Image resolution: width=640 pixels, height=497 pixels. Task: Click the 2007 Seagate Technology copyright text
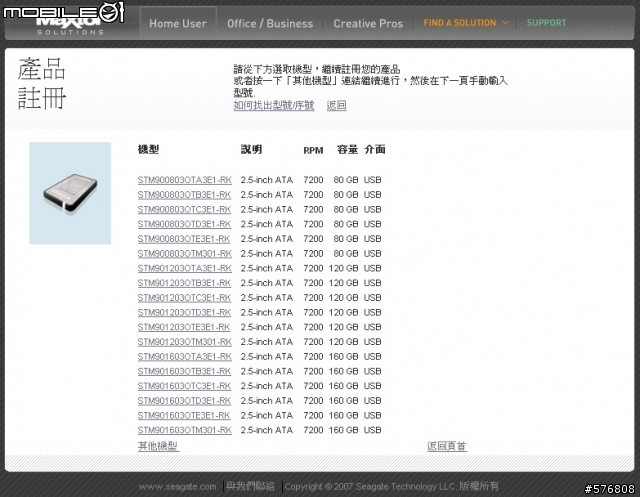[x=391, y=486]
